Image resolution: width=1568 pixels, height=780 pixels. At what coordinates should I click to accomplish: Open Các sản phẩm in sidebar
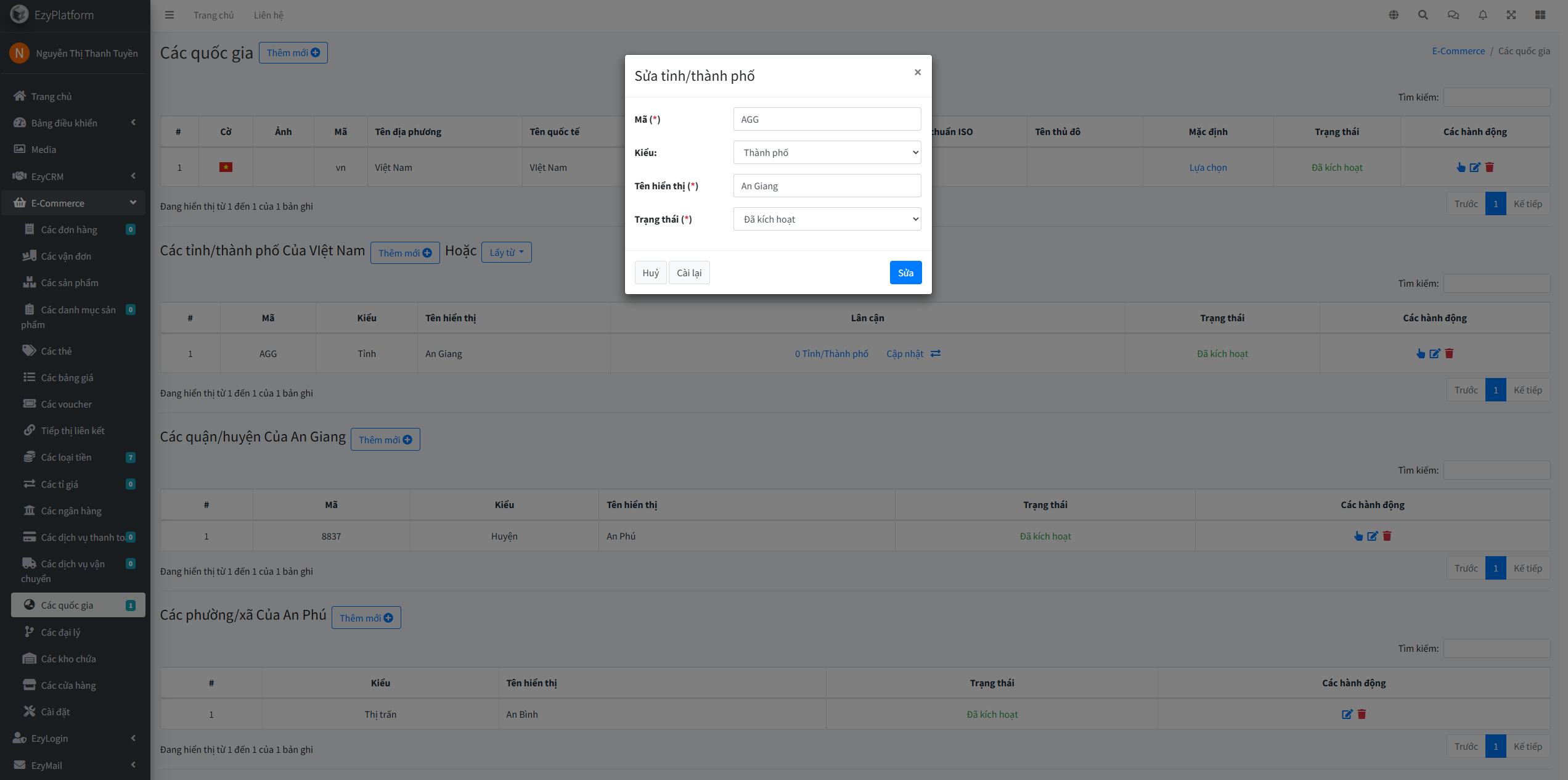pos(69,282)
